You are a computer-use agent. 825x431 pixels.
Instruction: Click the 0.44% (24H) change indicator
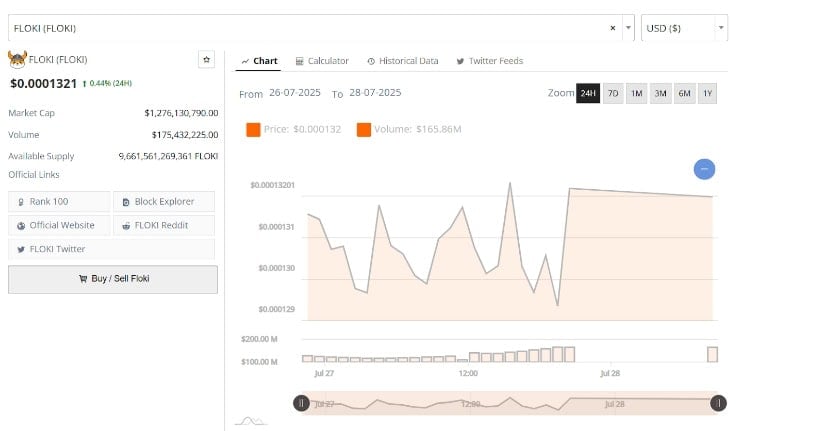[107, 83]
